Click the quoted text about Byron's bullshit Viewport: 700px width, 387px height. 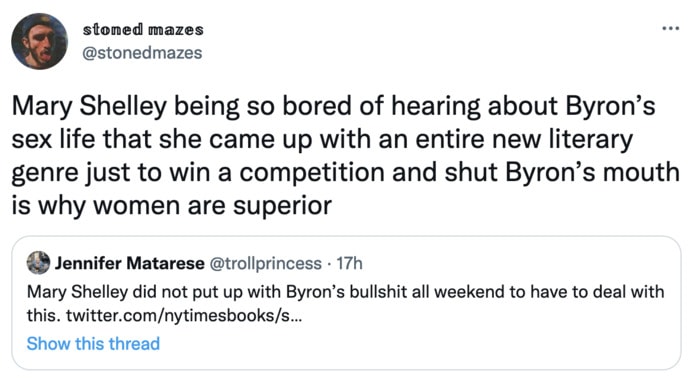(x=346, y=292)
